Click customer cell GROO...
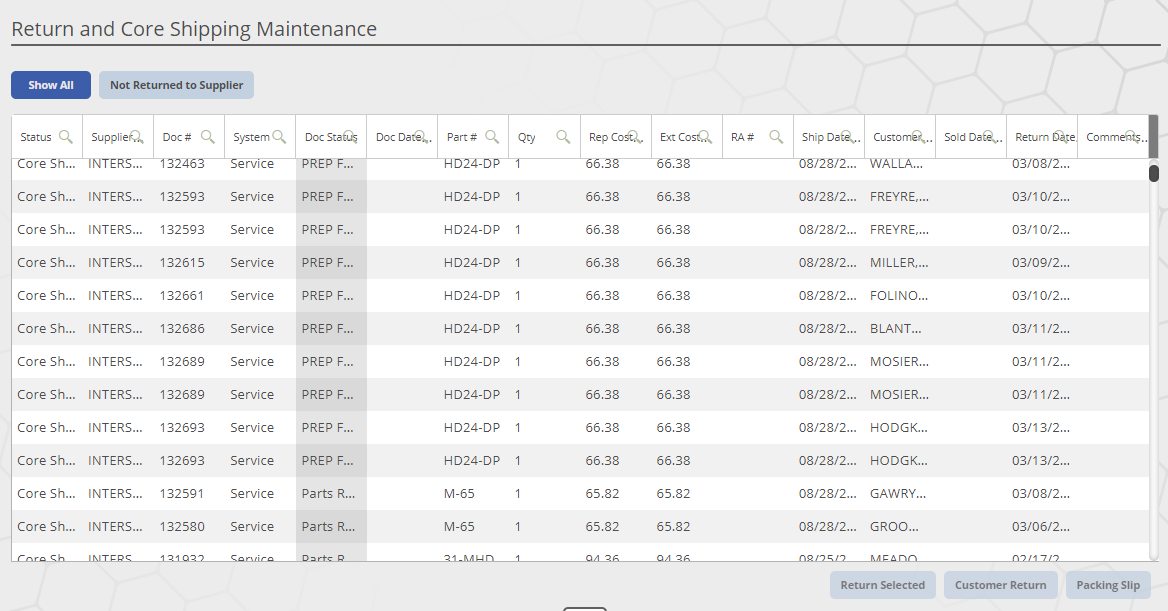The height and width of the screenshot is (611, 1168). (899, 527)
